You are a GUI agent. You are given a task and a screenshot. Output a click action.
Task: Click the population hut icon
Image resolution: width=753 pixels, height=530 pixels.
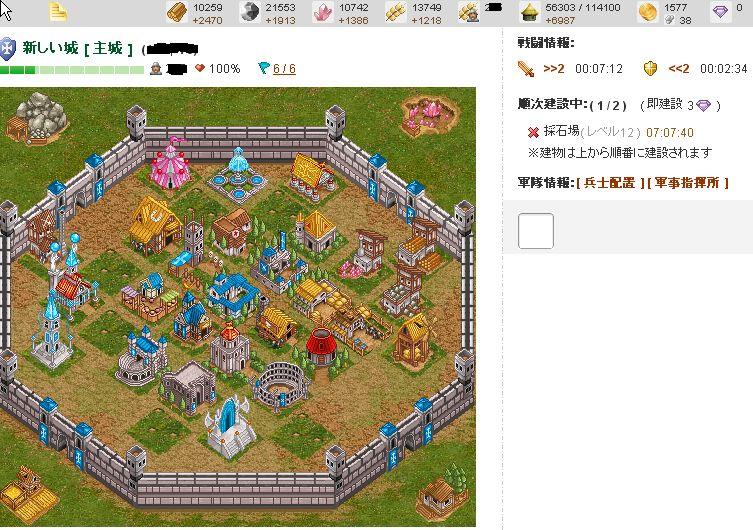point(530,12)
